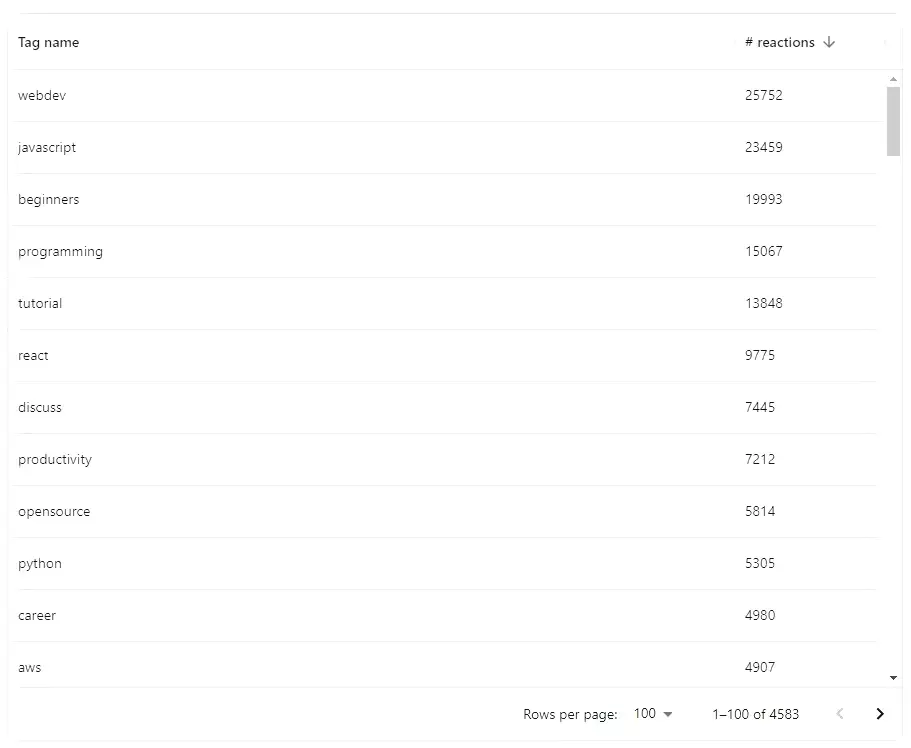Select the aws tag at the bottom
This screenshot has height=748, width=911.
tap(29, 667)
